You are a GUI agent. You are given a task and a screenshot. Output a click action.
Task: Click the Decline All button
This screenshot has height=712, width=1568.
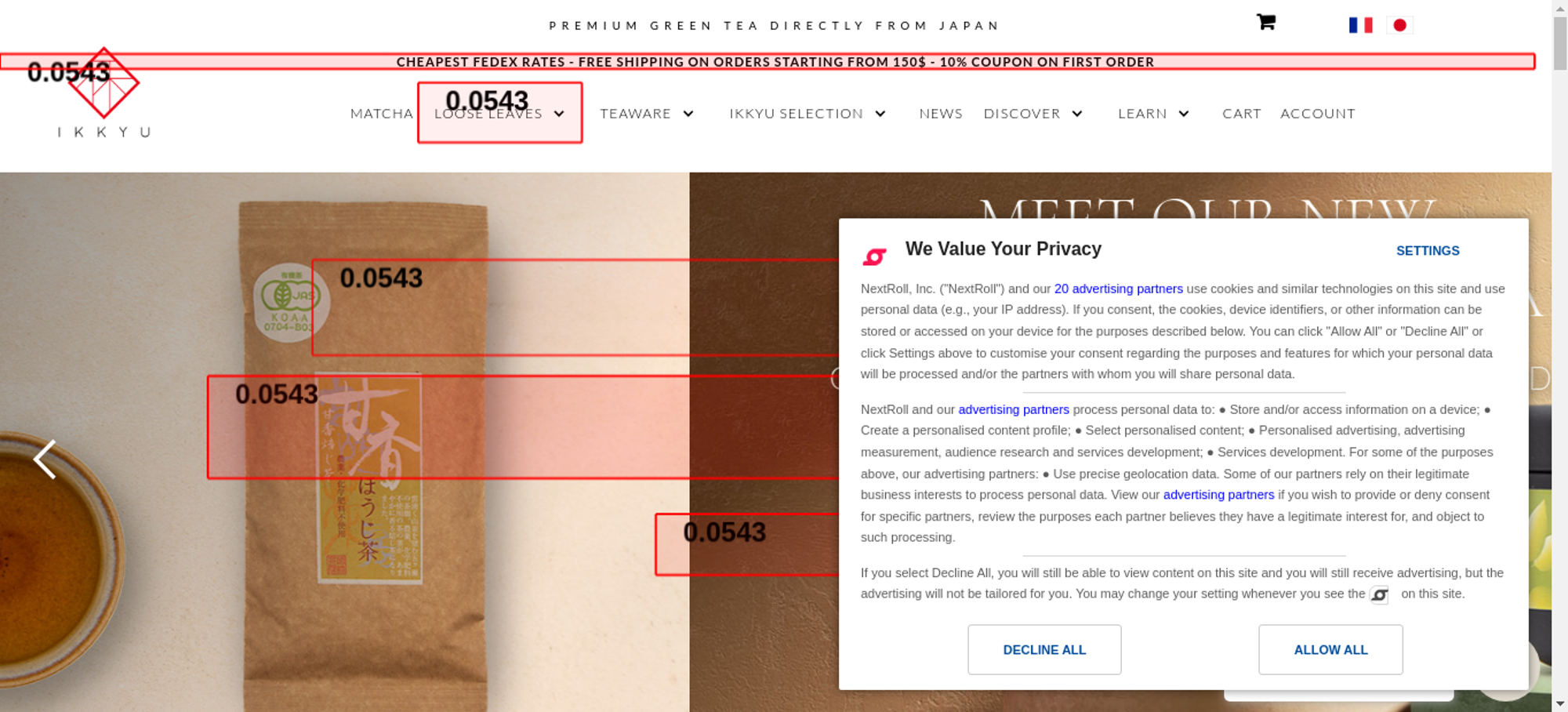point(1044,649)
